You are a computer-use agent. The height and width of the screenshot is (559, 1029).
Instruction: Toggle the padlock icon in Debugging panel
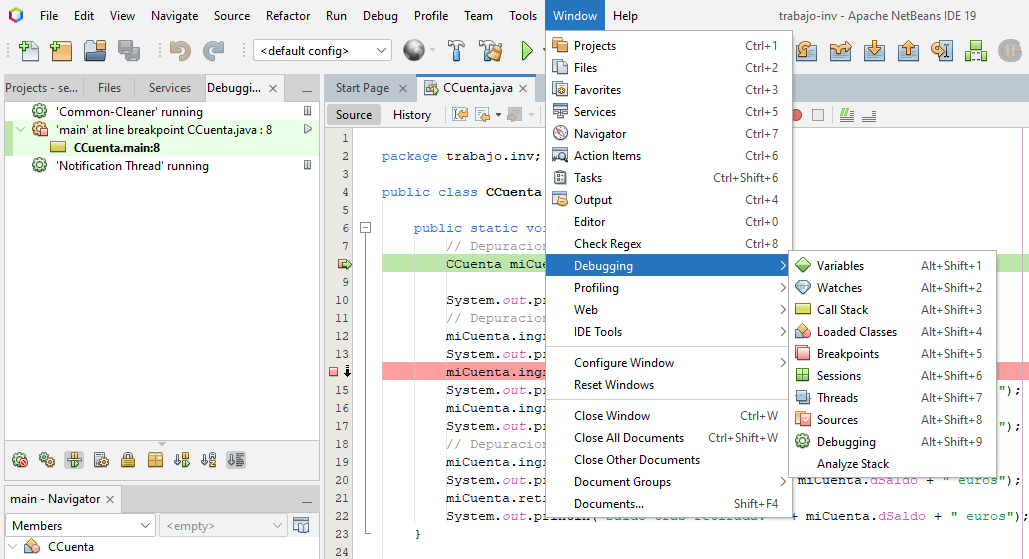128,460
